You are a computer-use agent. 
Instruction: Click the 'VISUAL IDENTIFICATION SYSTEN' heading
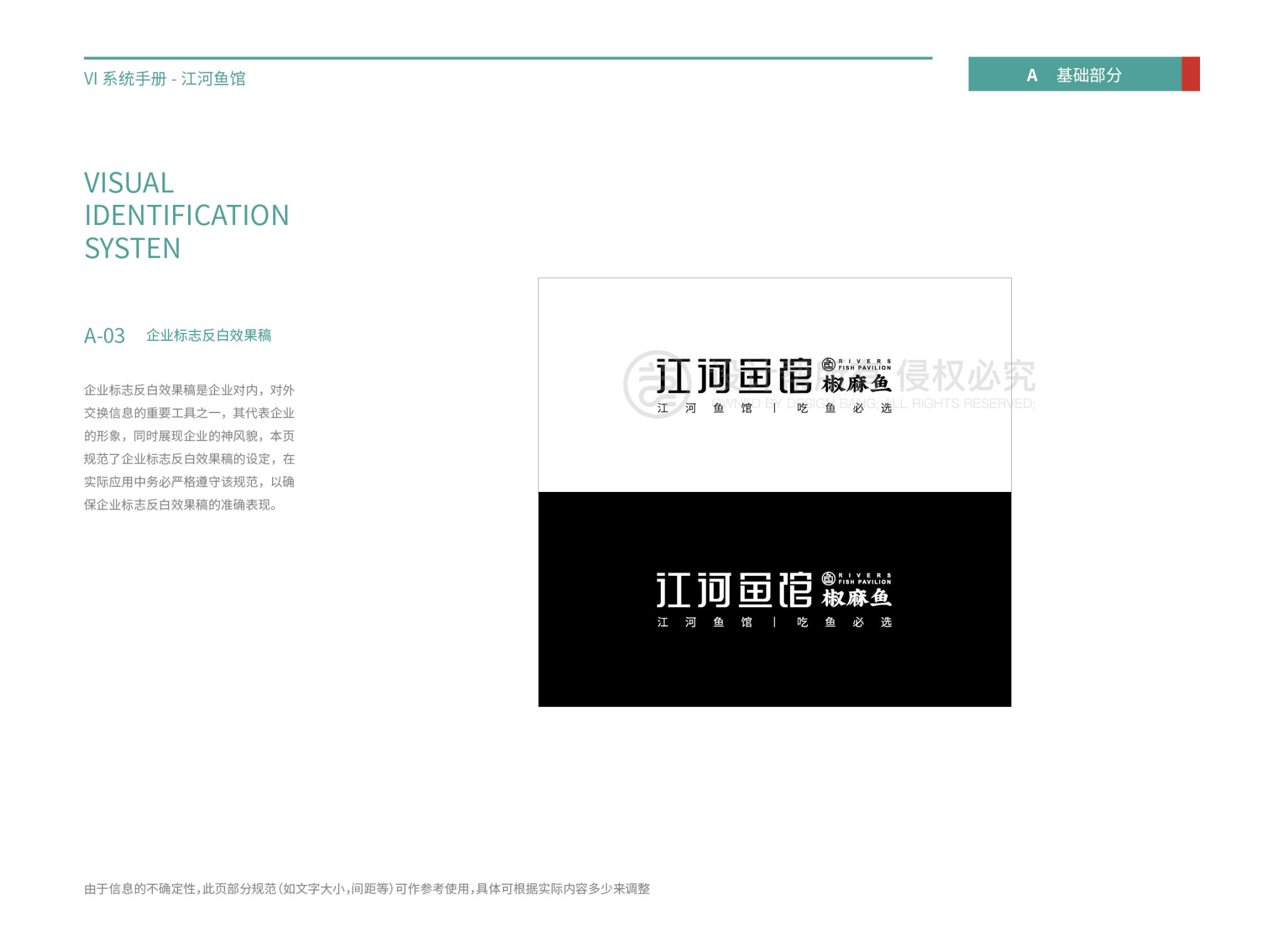pyautogui.click(x=186, y=216)
